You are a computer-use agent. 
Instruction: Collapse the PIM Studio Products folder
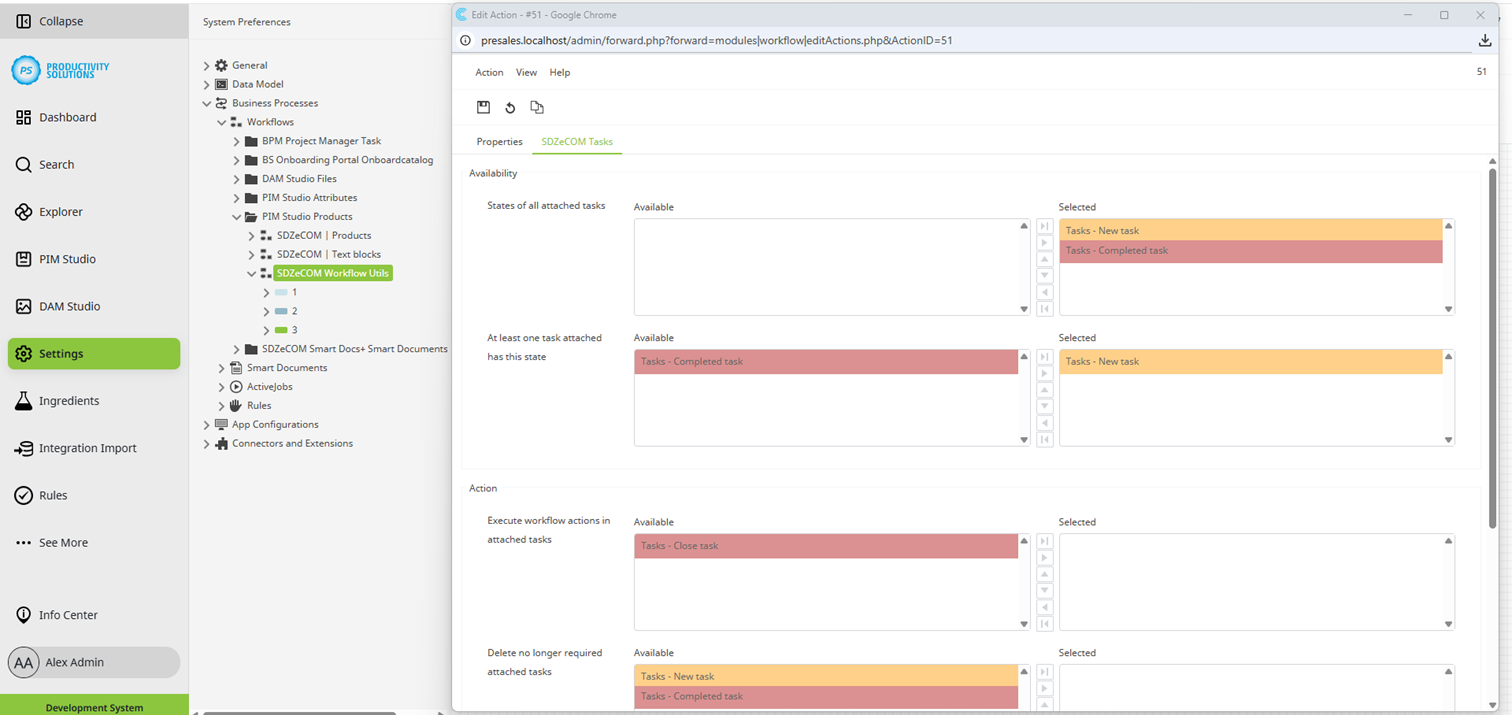236,216
